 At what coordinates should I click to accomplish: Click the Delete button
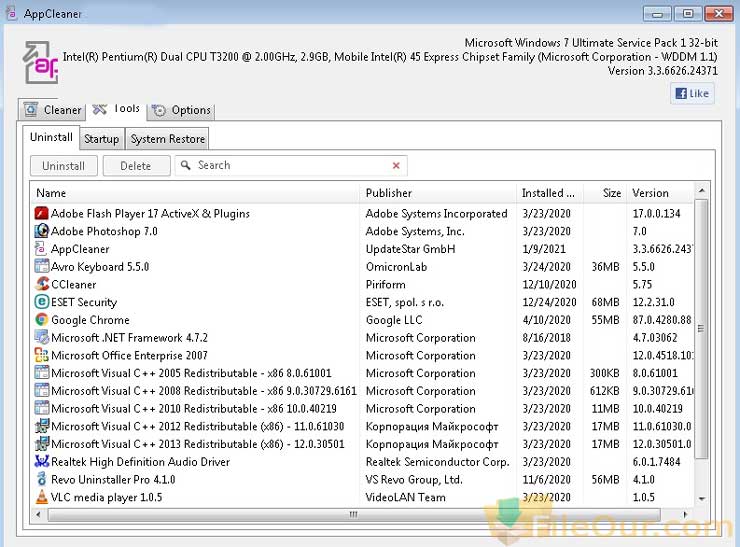coord(136,166)
